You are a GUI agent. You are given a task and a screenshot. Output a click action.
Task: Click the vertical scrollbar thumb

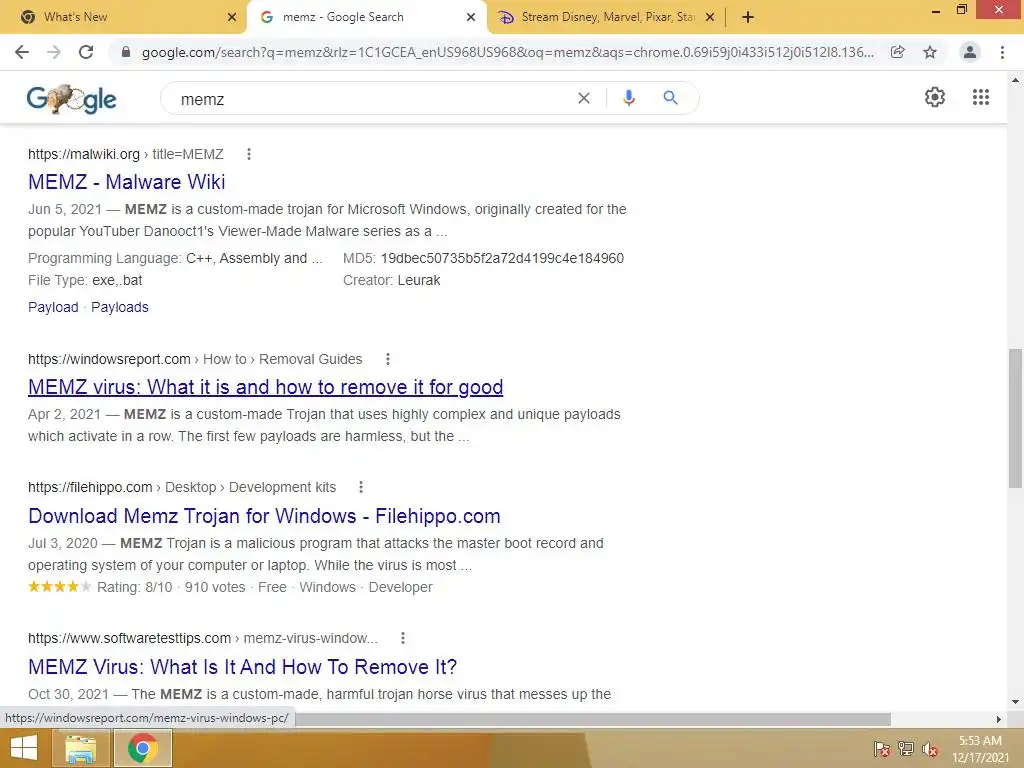(1015, 418)
